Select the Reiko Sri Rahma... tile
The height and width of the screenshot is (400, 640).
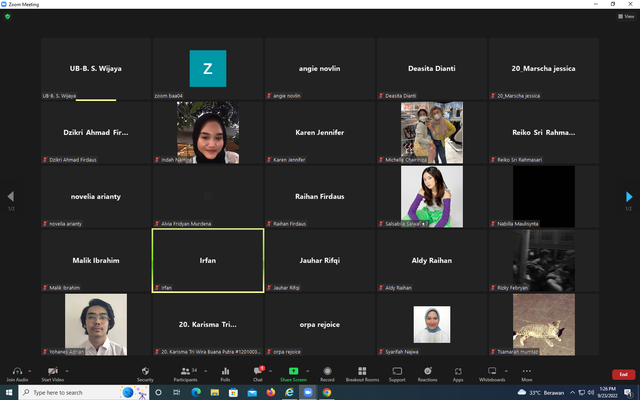tap(544, 133)
